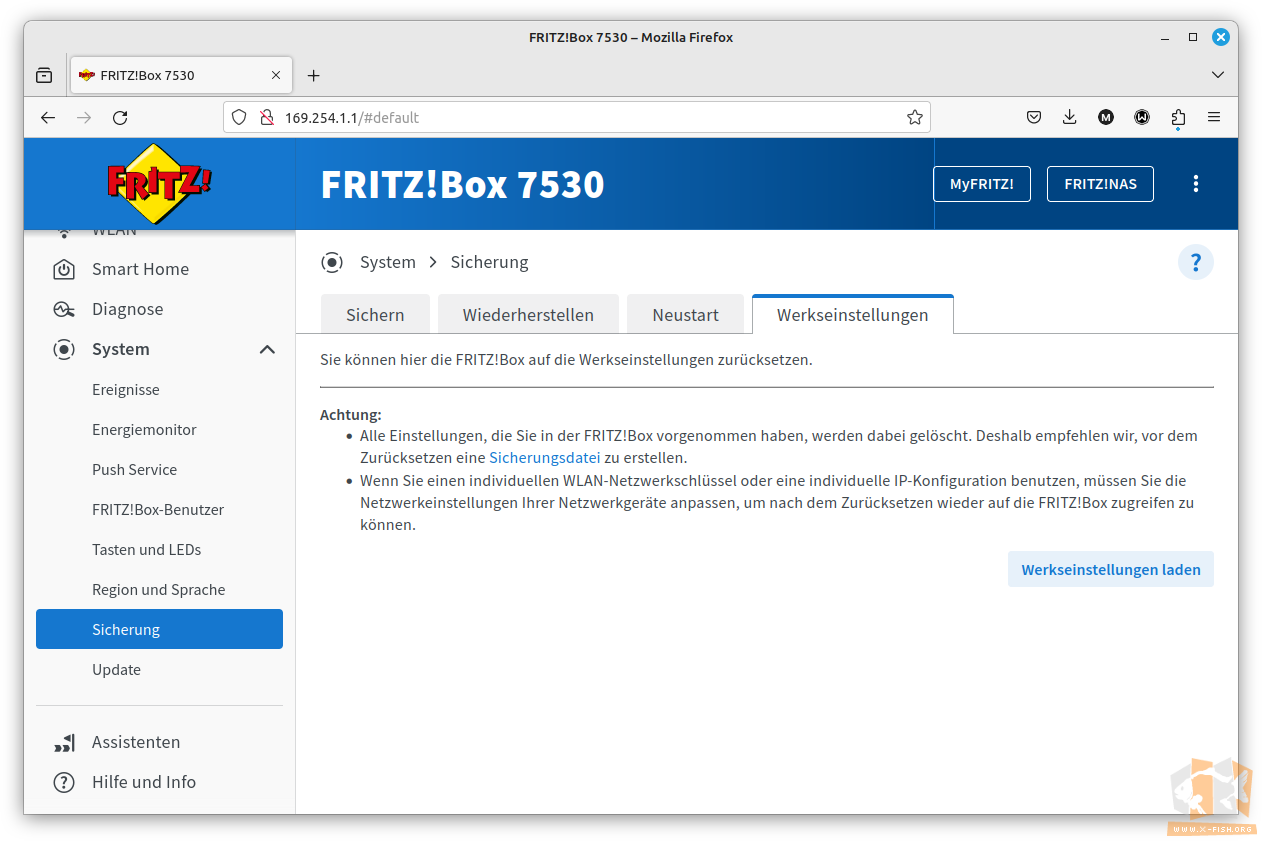Image resolution: width=1262 pixels, height=841 pixels.
Task: Click the W extension icon in toolbar
Action: point(1142,117)
